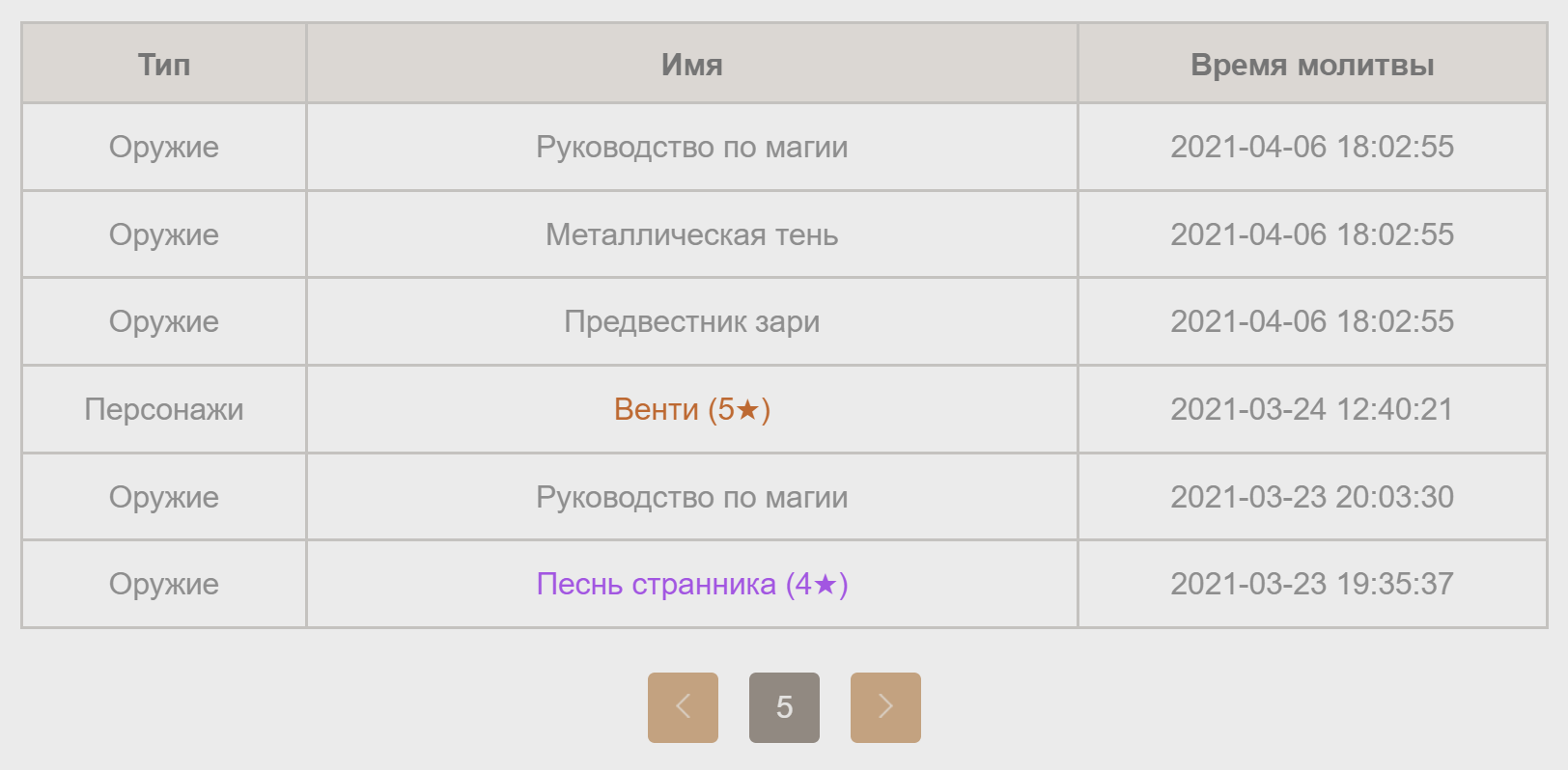Click the Тип column header

tap(164, 65)
